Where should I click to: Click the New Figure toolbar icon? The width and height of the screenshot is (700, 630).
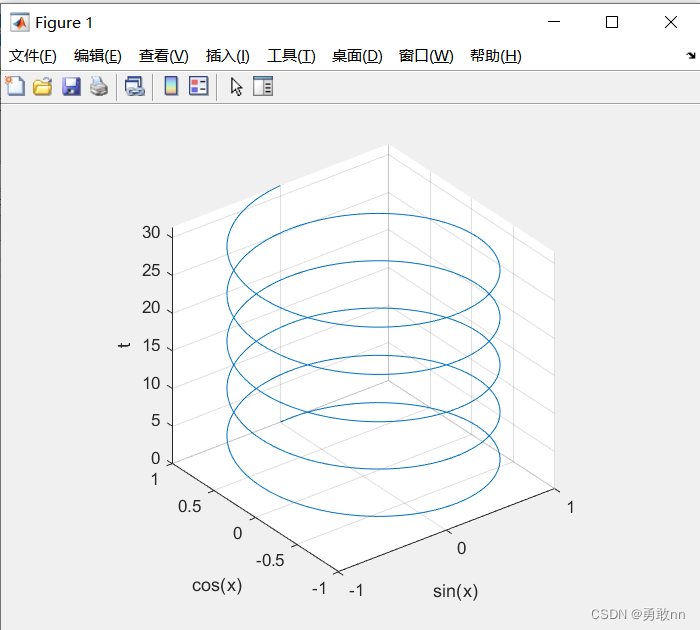[x=15, y=86]
